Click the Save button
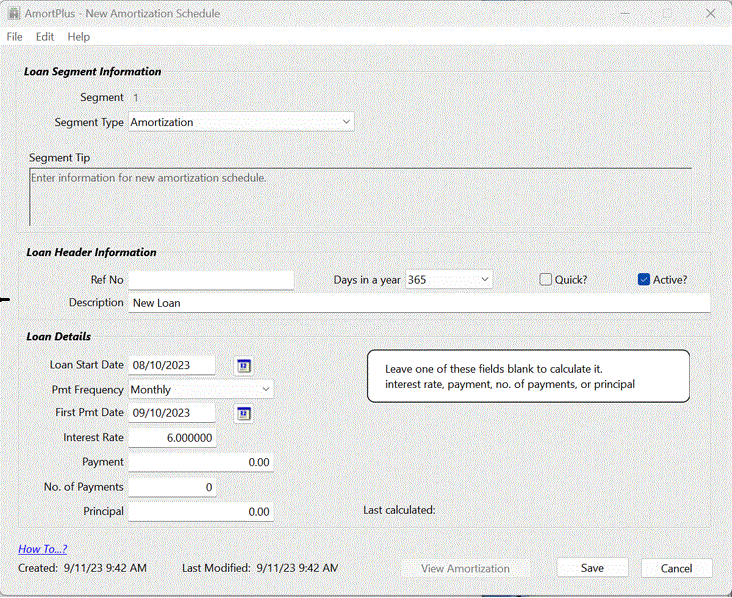 tap(592, 568)
